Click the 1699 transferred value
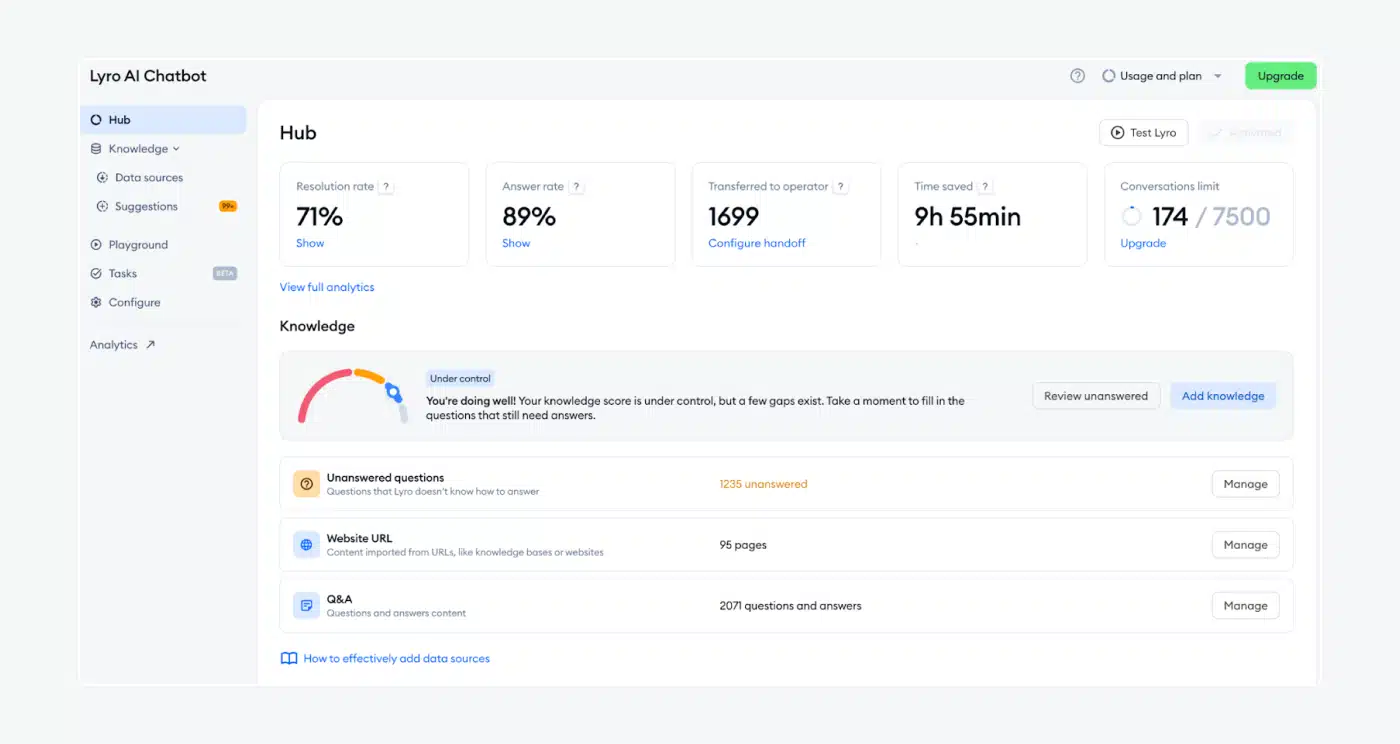Image resolution: width=1400 pixels, height=744 pixels. tap(734, 216)
